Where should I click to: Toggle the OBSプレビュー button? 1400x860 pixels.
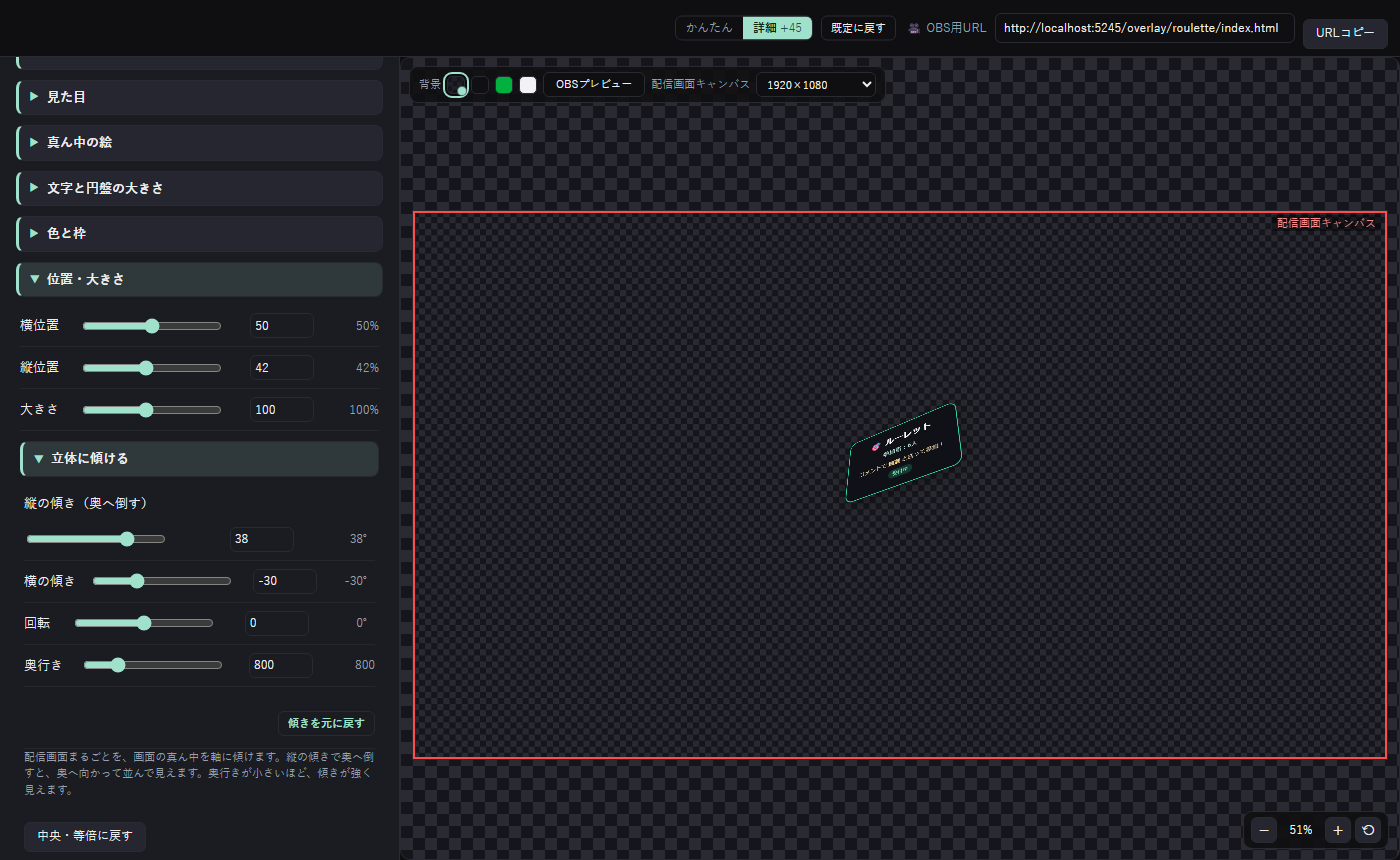coord(594,85)
